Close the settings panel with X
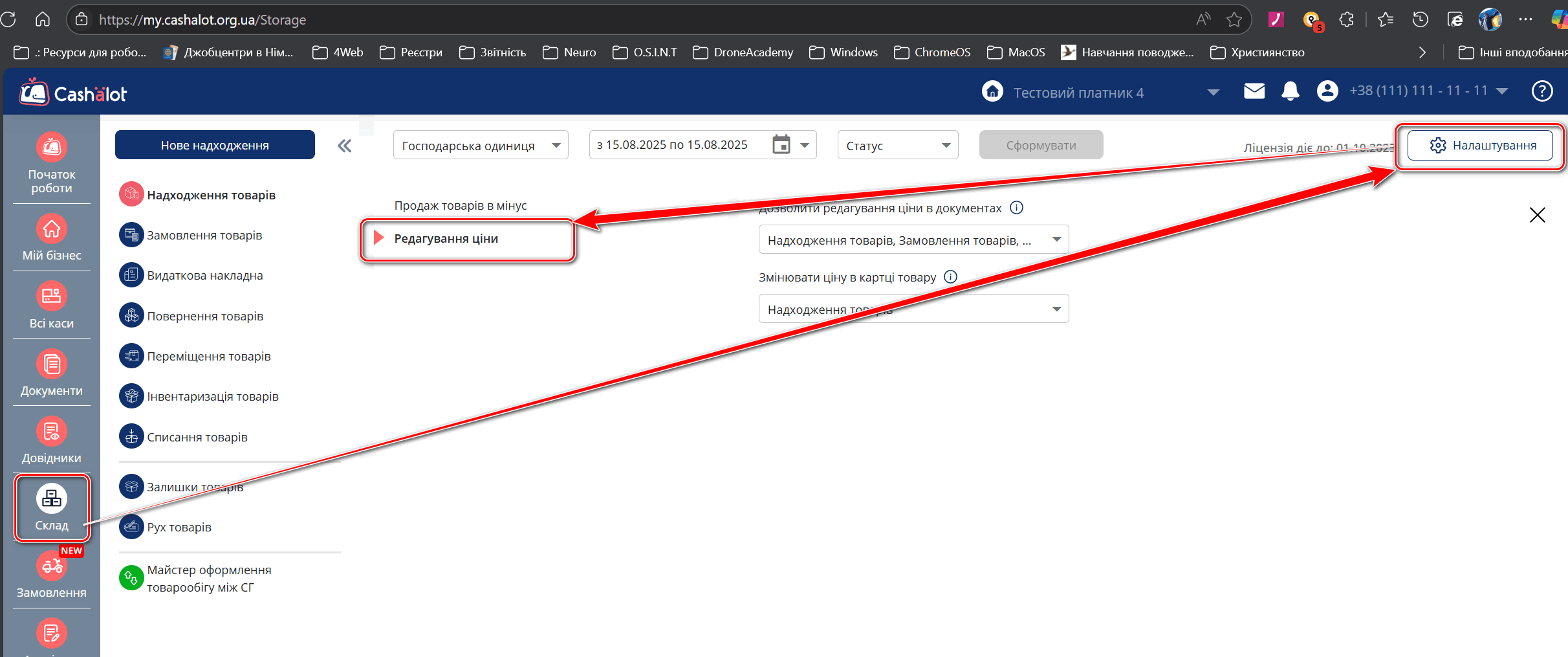1568x657 pixels. [1537, 215]
